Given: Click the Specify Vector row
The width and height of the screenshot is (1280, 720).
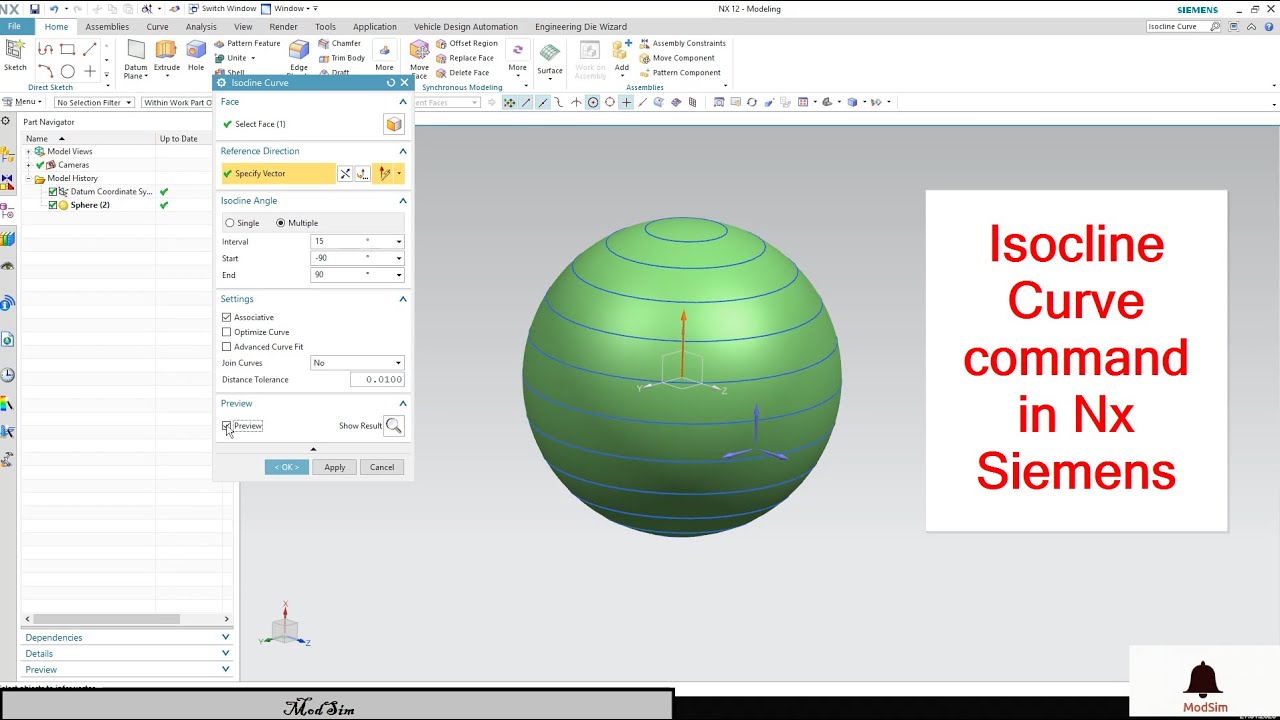Looking at the screenshot, I should pyautogui.click(x=278, y=174).
